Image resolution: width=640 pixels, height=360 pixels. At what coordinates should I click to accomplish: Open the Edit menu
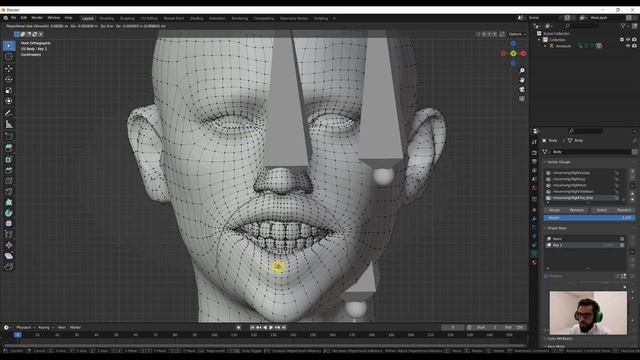24,18
